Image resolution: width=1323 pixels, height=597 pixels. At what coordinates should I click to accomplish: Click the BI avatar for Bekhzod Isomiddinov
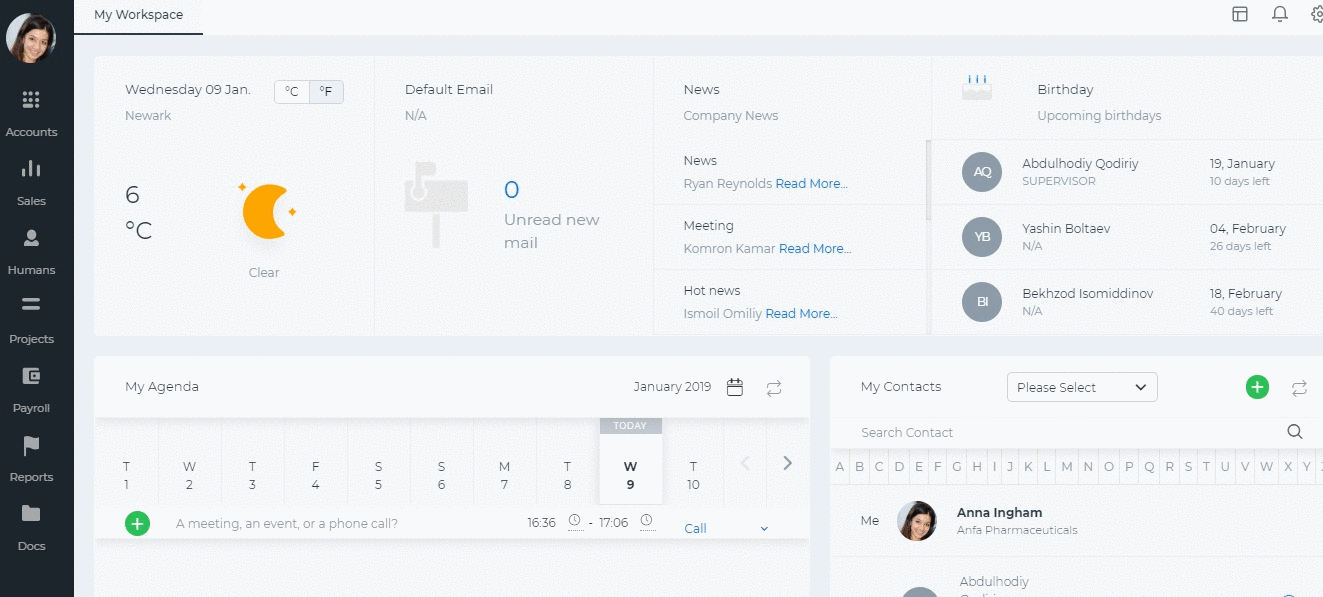[981, 301]
